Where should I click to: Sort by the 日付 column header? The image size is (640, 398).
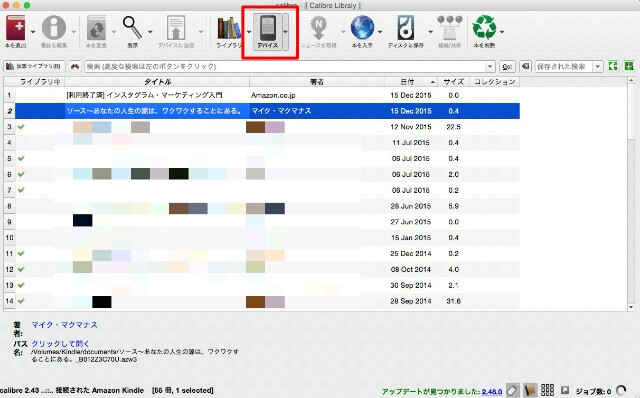point(411,82)
